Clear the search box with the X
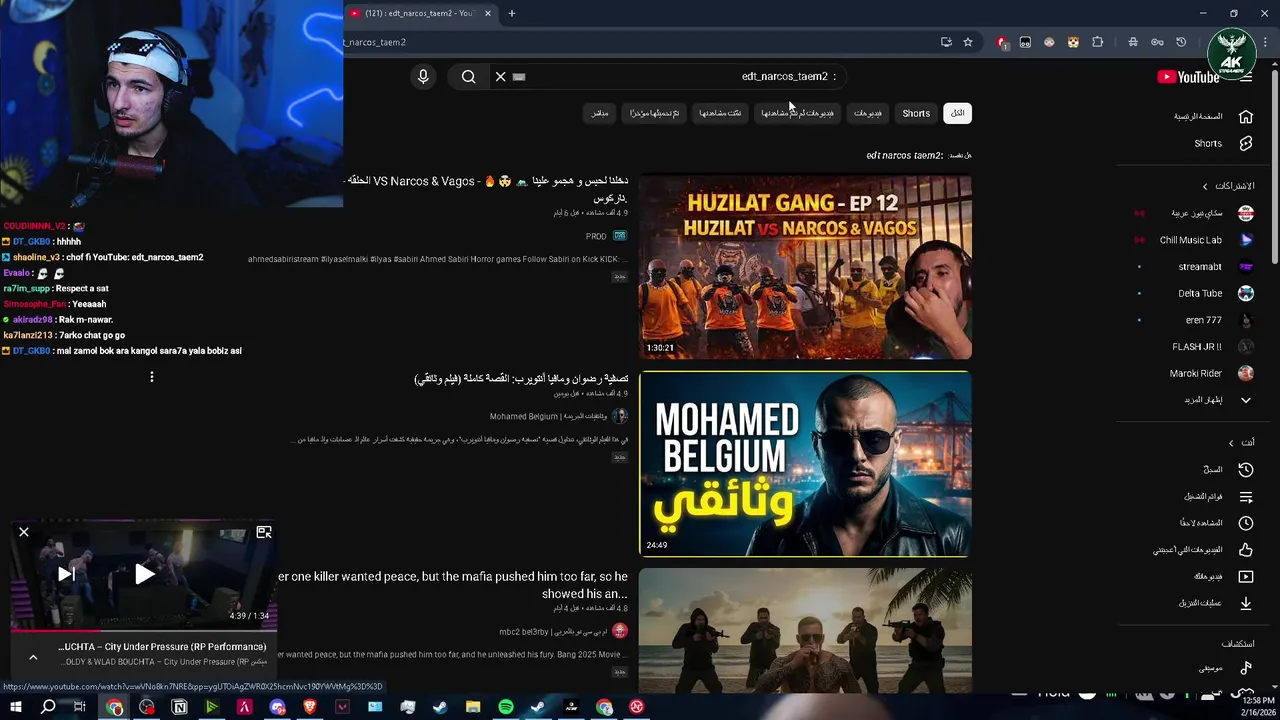Screen dimensions: 1280x720 501,76
